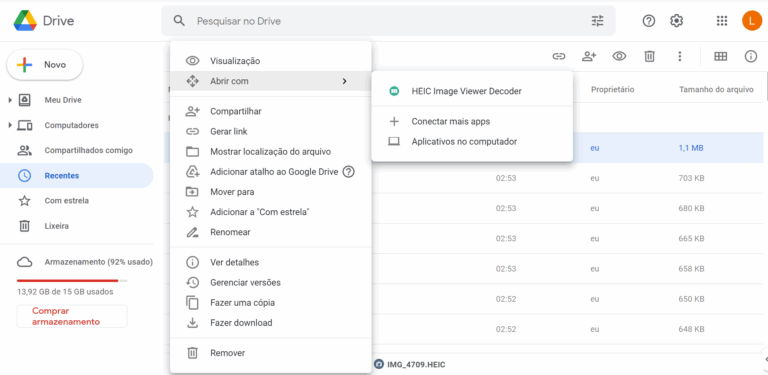
Task: Click the preview eye toolbar icon
Action: (x=619, y=56)
